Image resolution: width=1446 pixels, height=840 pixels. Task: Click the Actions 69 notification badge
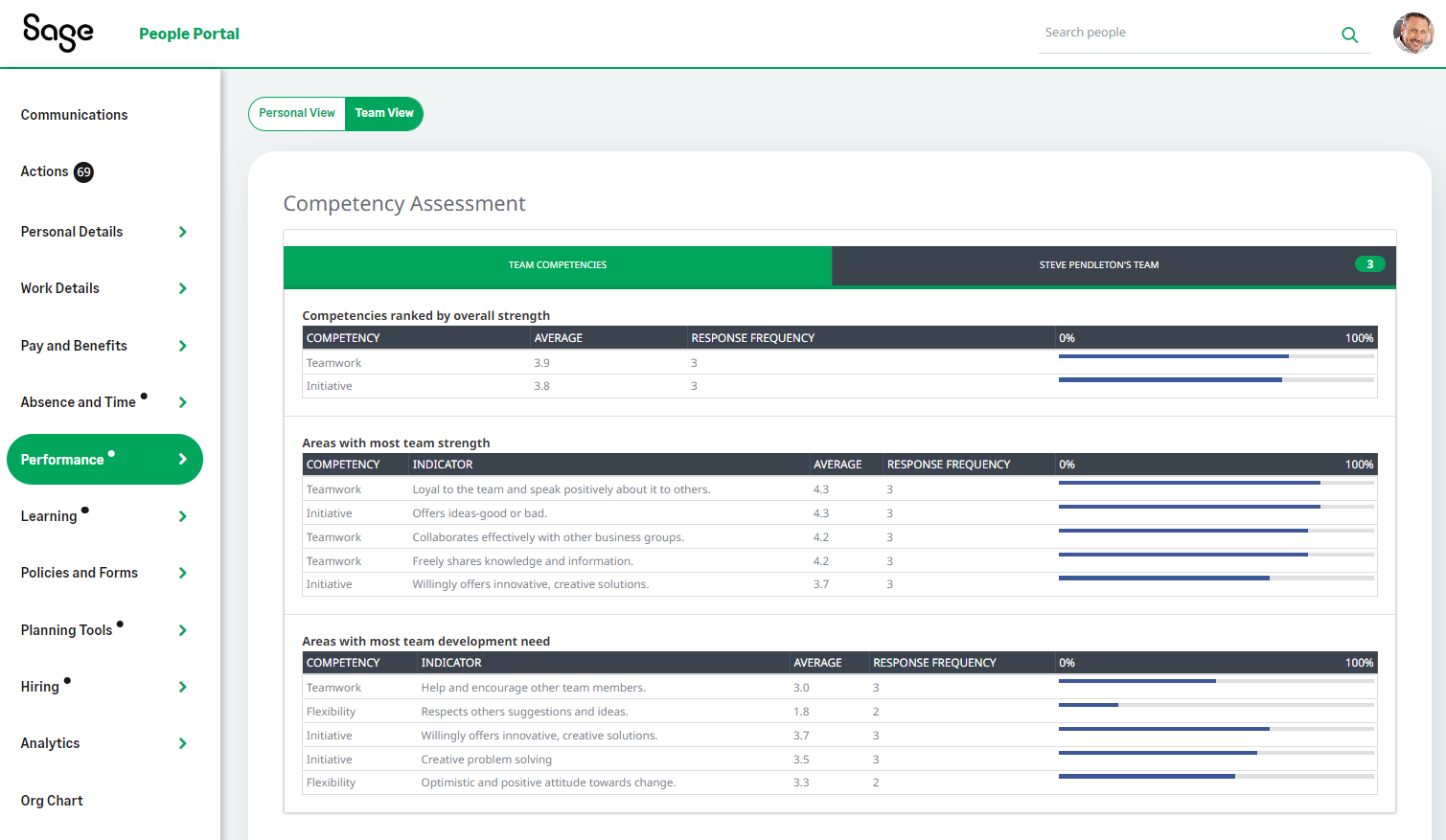point(84,172)
